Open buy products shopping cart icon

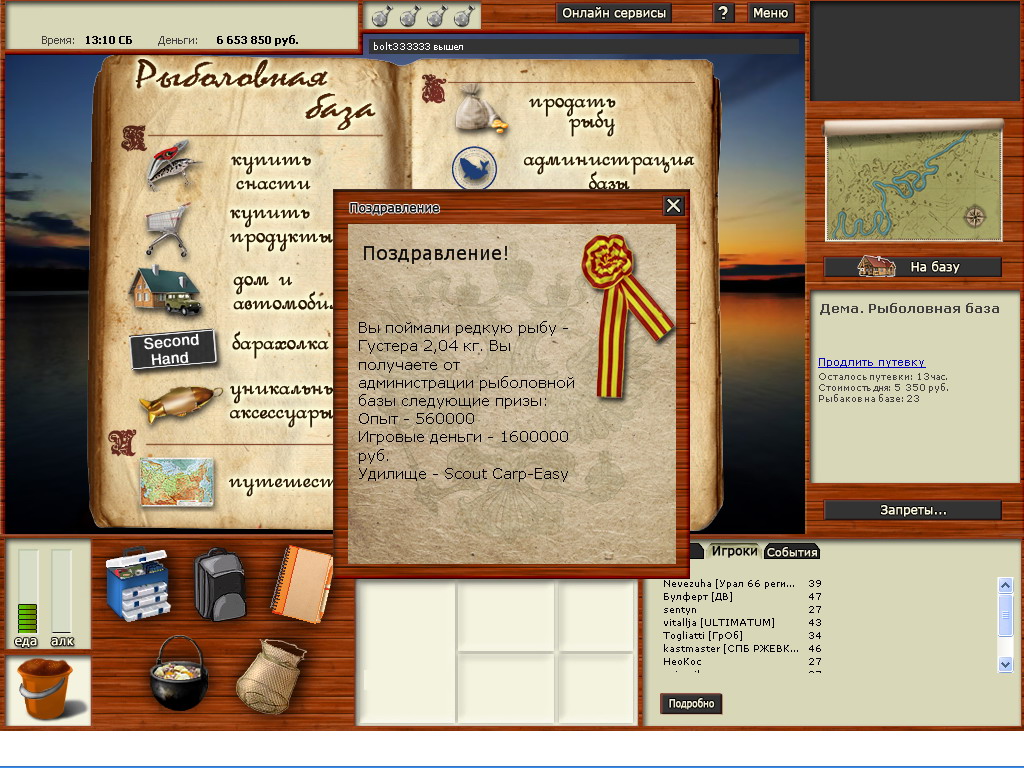point(168,229)
